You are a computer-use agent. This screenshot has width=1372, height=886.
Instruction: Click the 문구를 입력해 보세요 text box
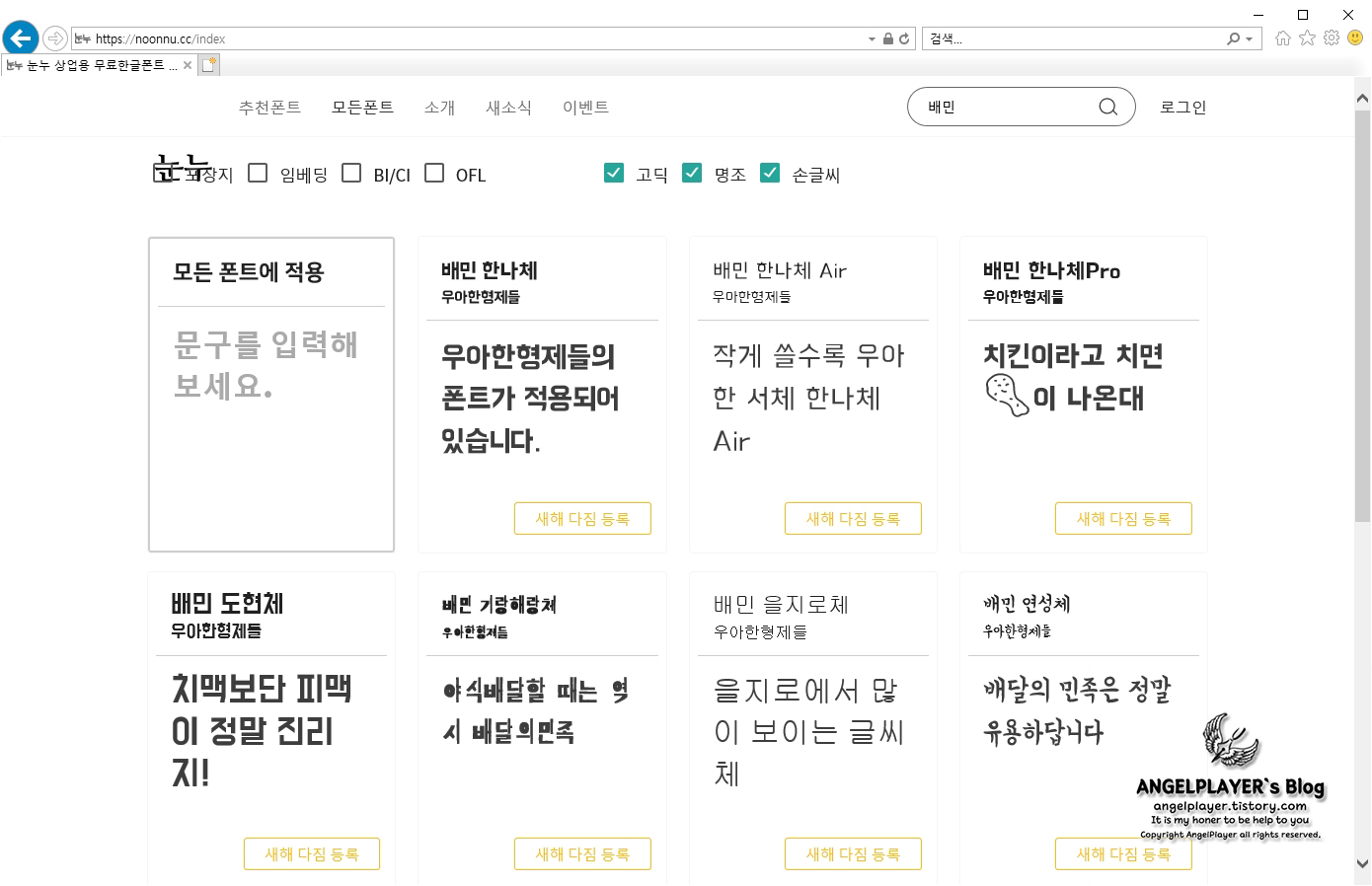pyautogui.click(x=270, y=365)
